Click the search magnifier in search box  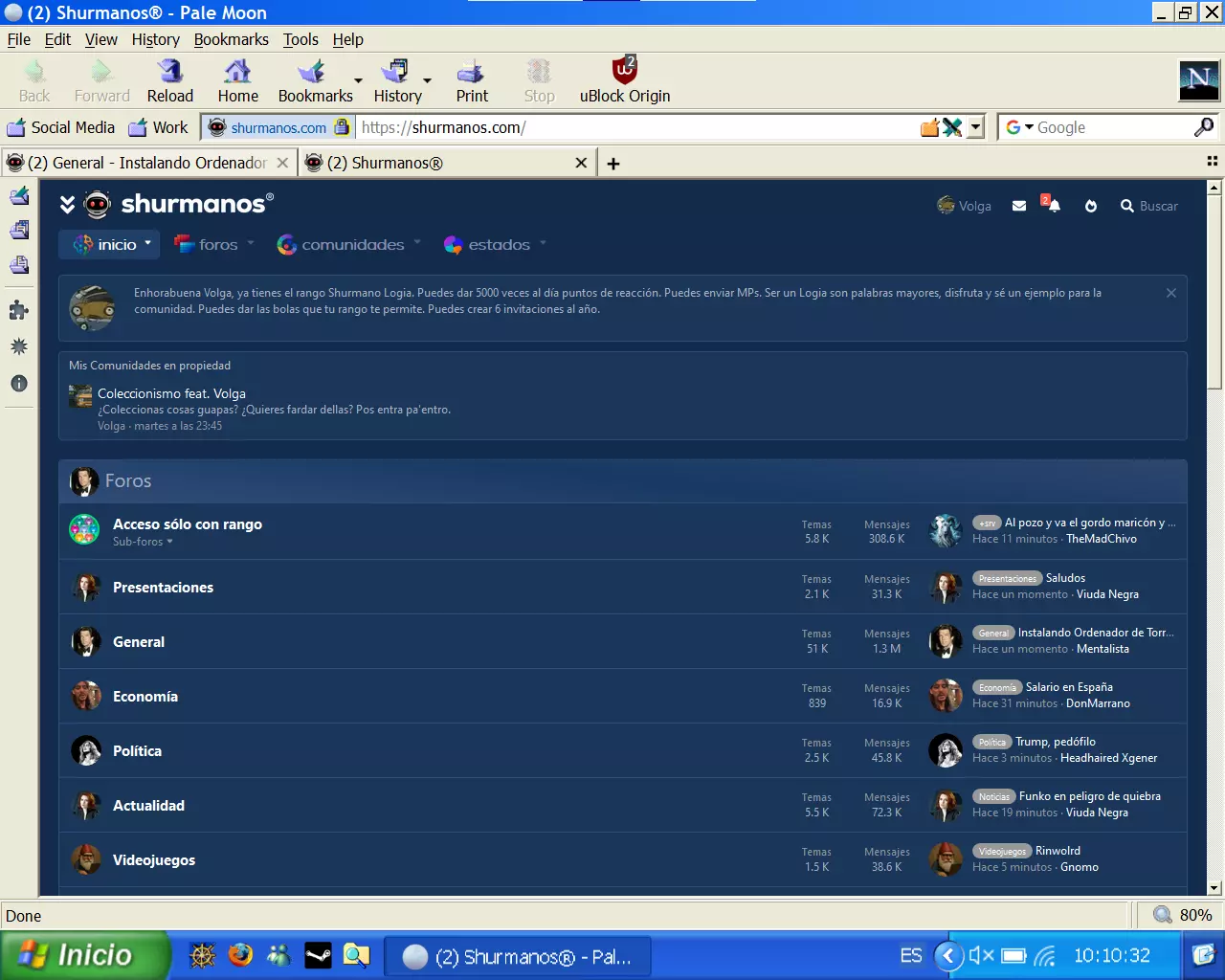tap(1204, 127)
